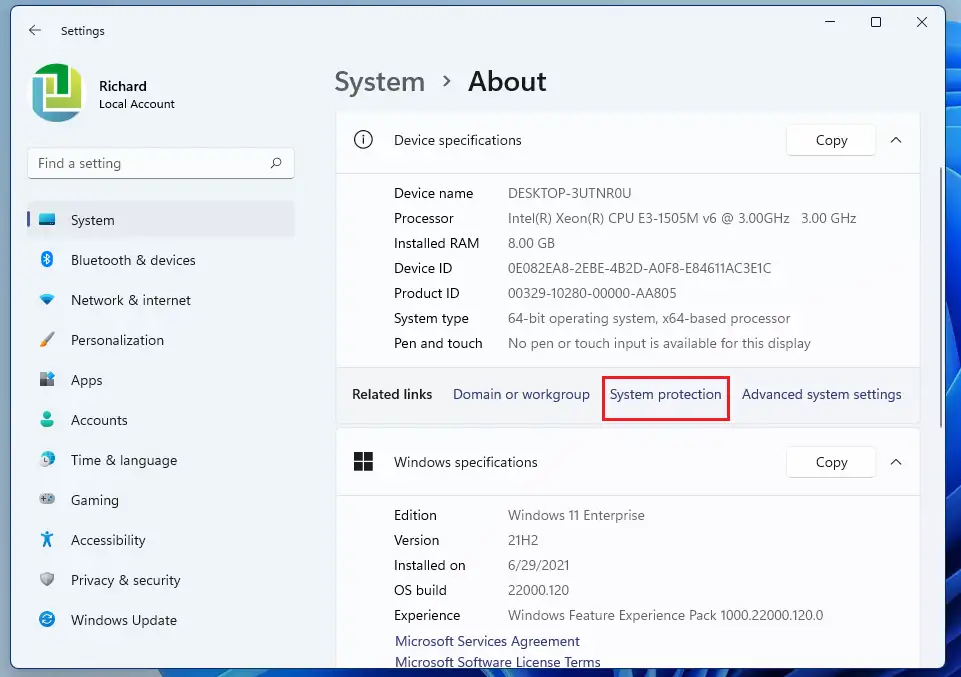Click the Windows 11 Enterprise edition value
This screenshot has width=961, height=677.
(x=576, y=515)
